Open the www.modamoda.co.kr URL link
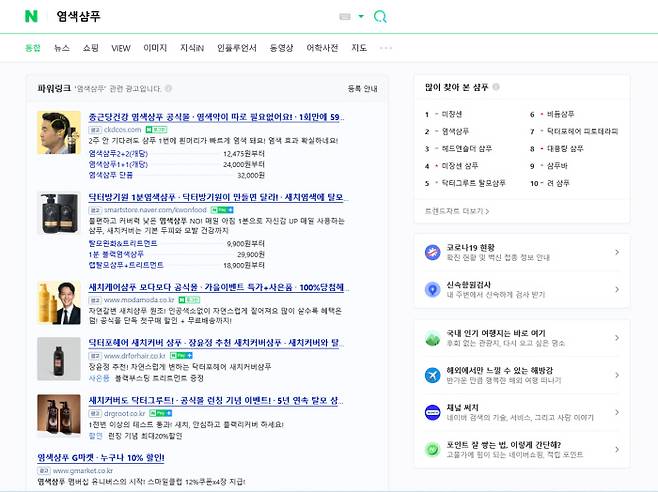Viewport: 658px width, 492px height. pos(139,300)
